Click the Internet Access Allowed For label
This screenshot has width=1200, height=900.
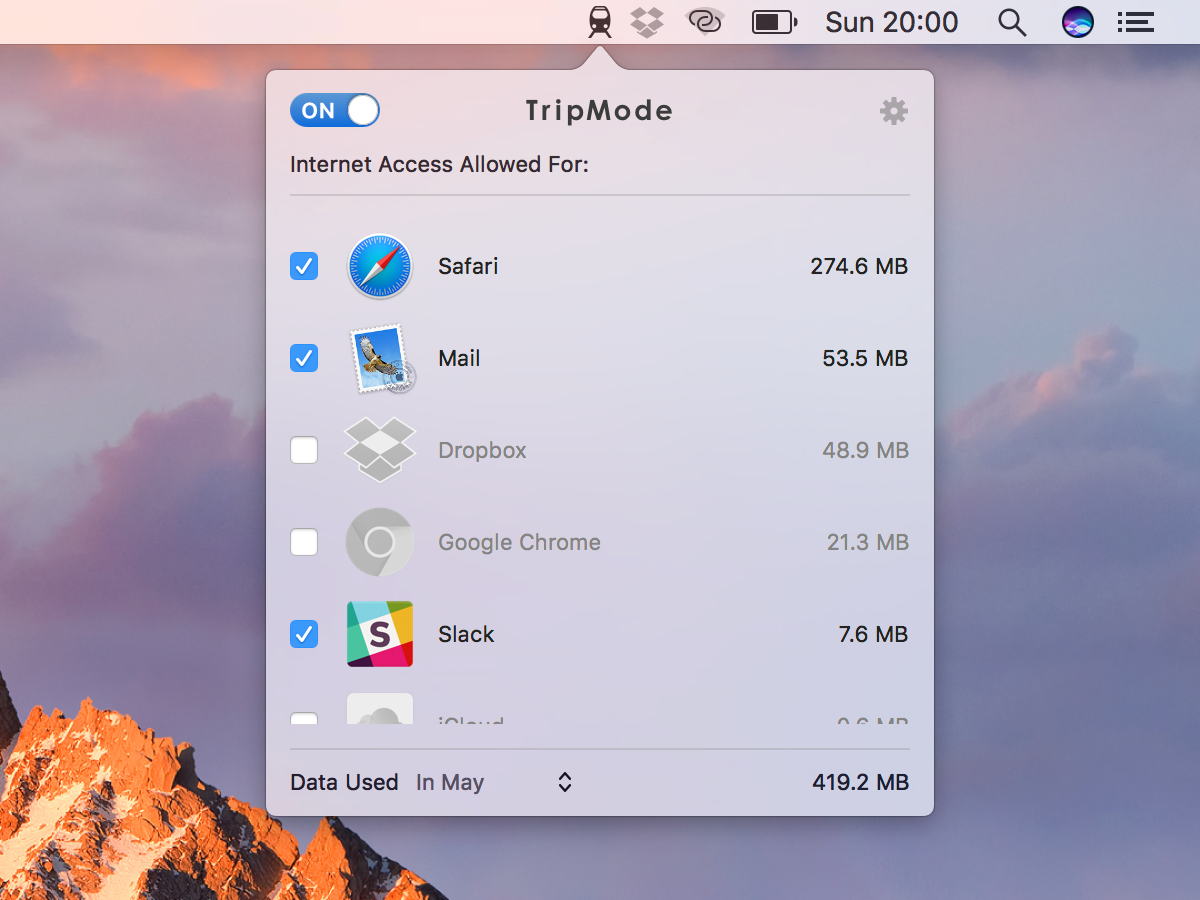click(x=439, y=164)
